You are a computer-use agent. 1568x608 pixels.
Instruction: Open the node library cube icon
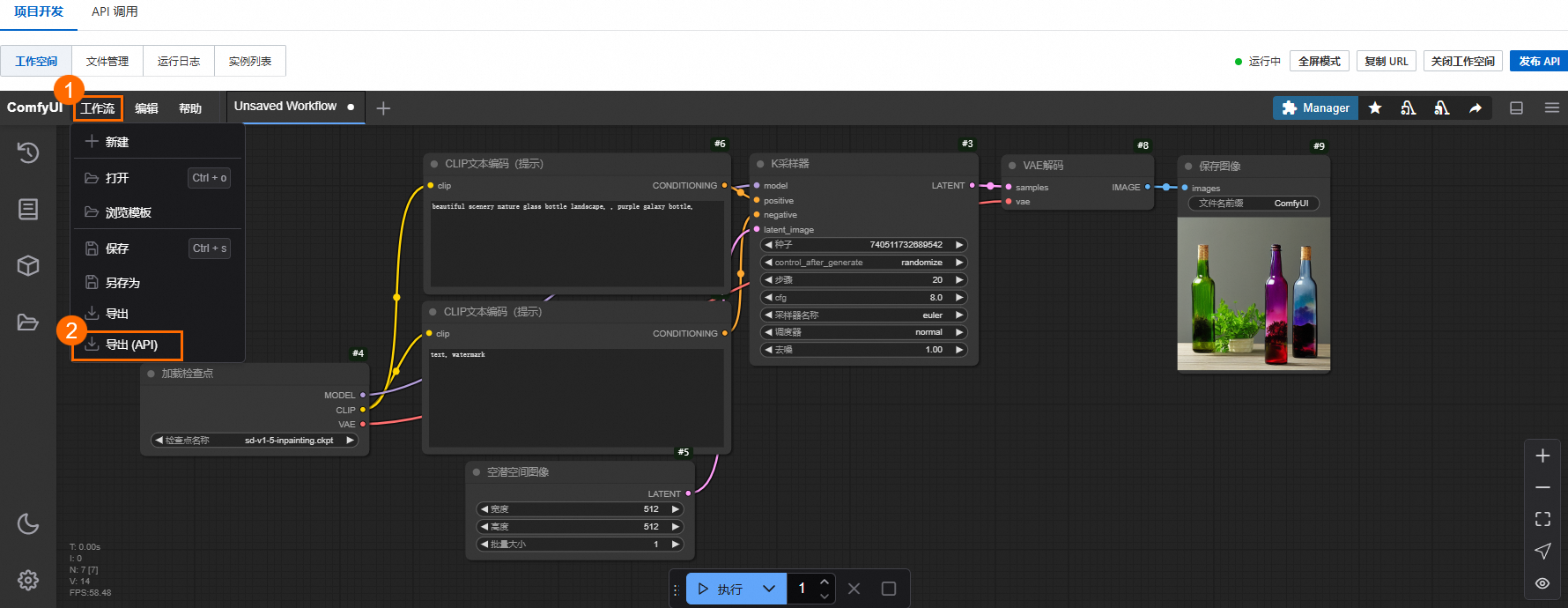(28, 265)
